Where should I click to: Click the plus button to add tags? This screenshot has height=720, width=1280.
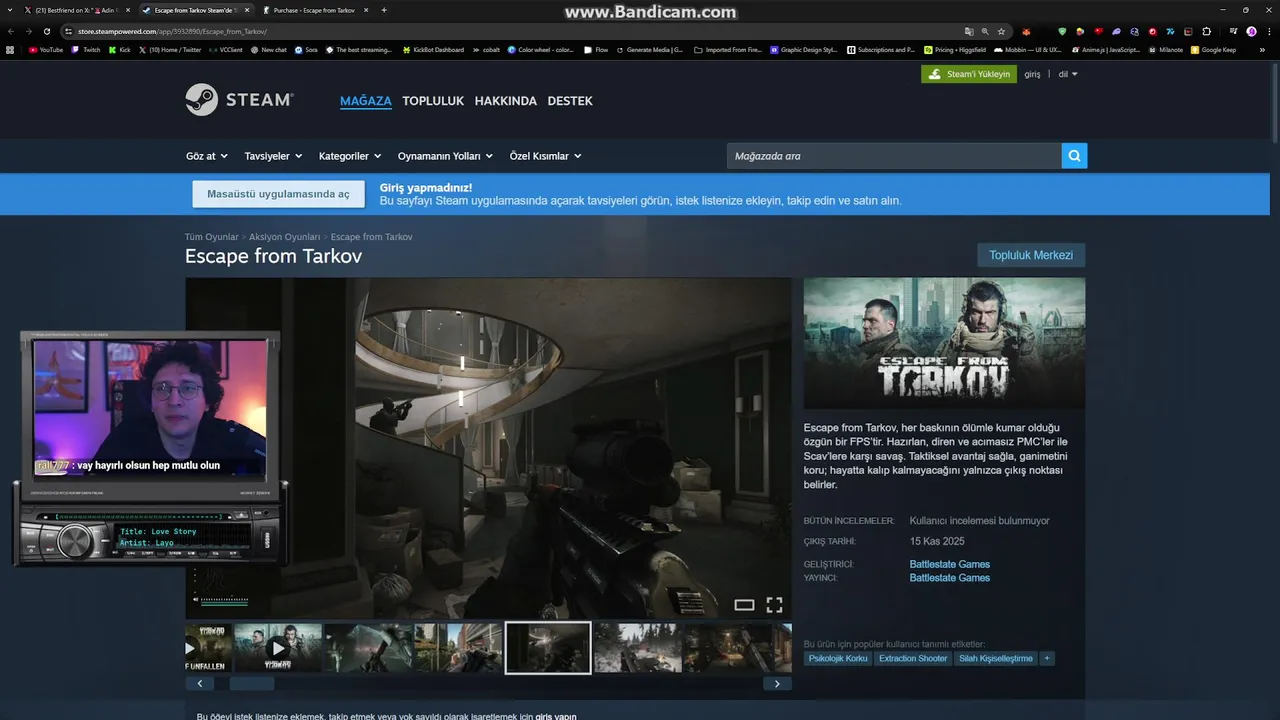[x=1047, y=658]
